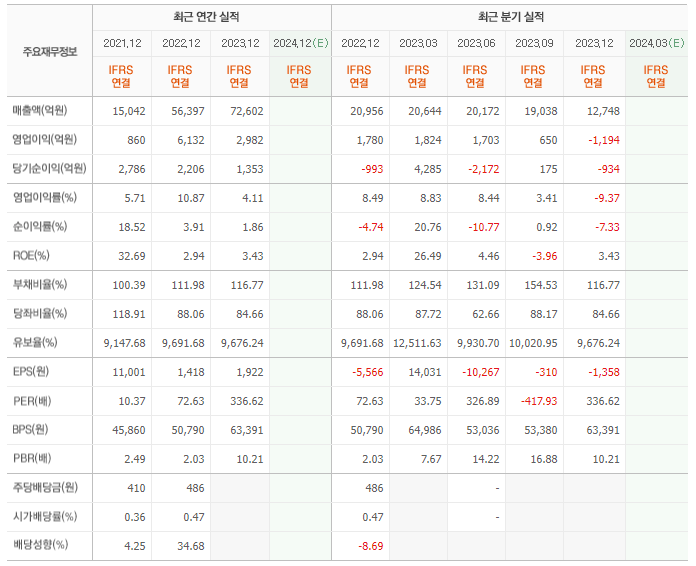Click the negative payout ratio -8.69
Screen dimensions: 696x566
(x=371, y=546)
